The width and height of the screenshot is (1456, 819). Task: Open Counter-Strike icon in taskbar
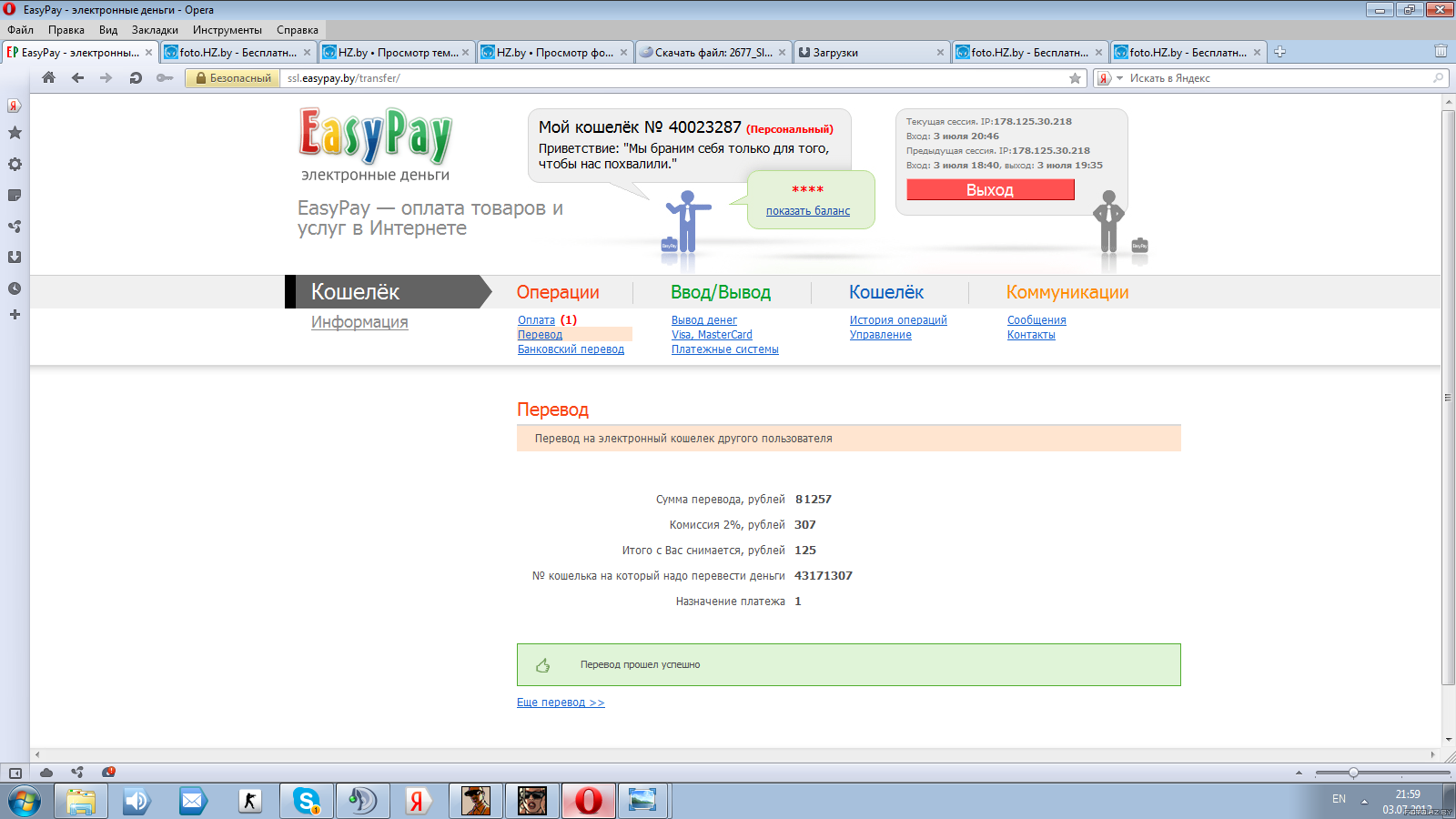[x=250, y=801]
